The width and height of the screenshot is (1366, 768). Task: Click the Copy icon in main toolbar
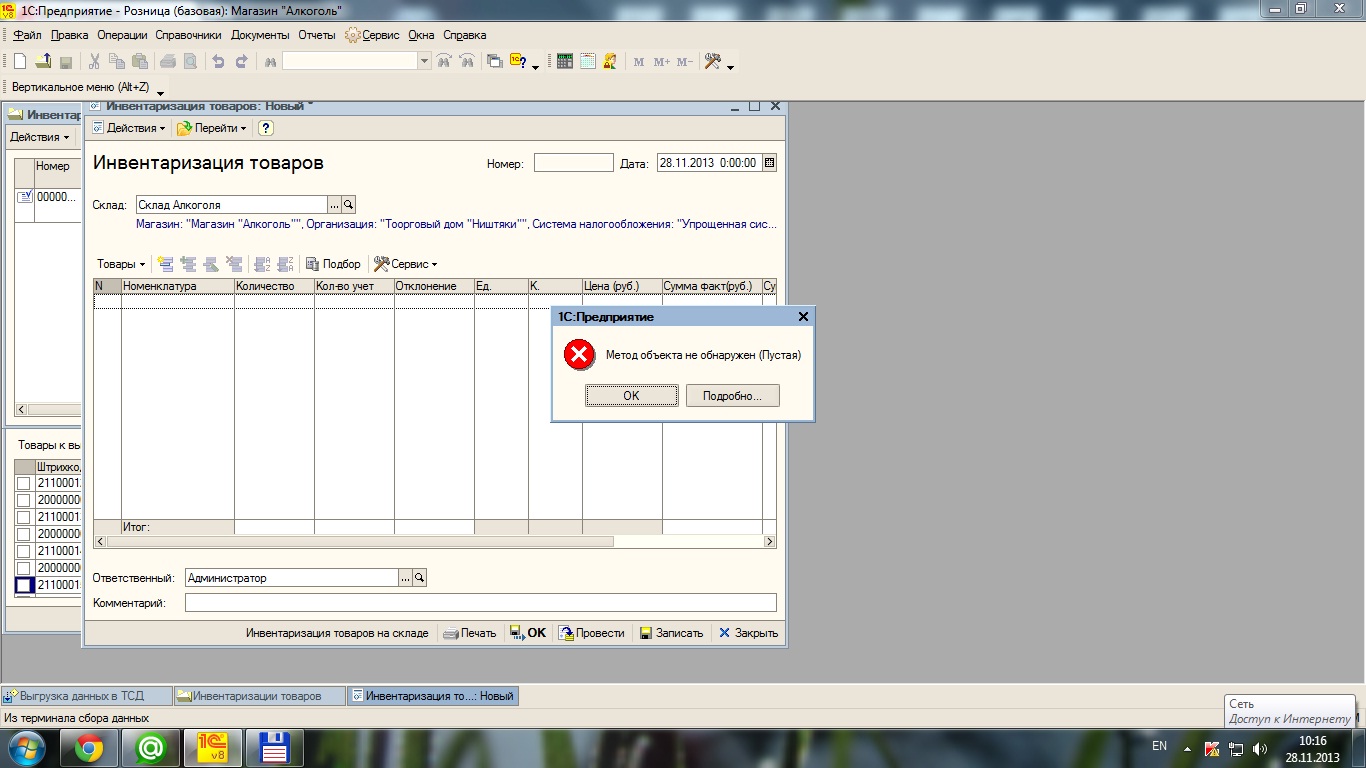[118, 62]
